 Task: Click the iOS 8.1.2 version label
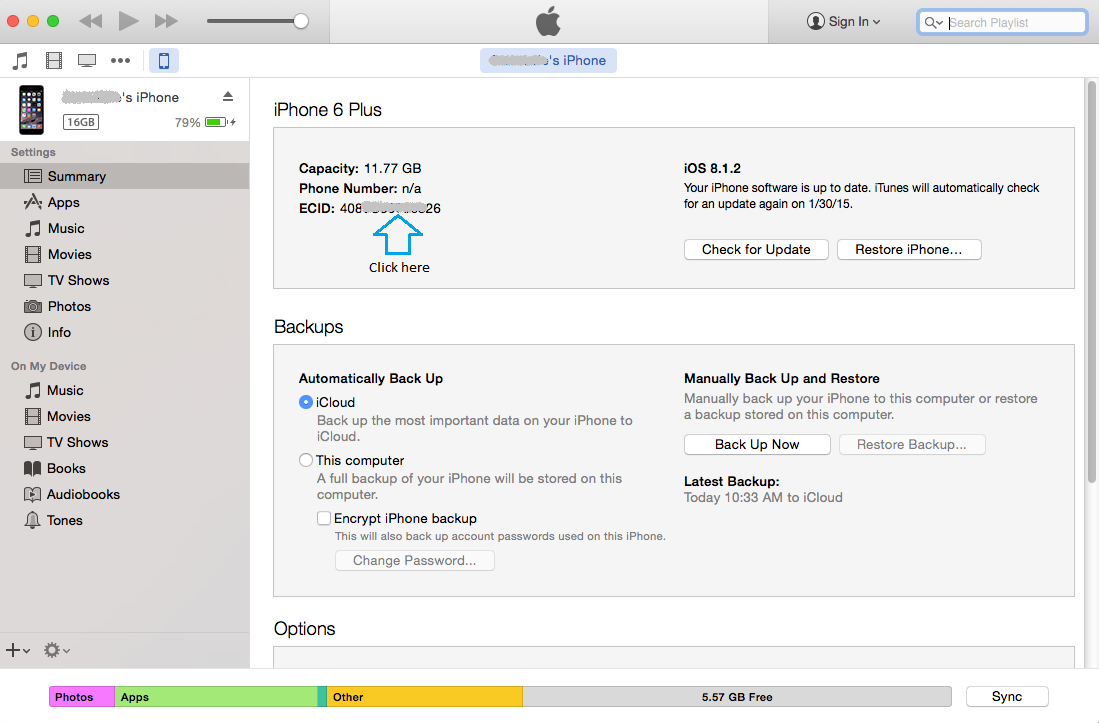click(712, 168)
